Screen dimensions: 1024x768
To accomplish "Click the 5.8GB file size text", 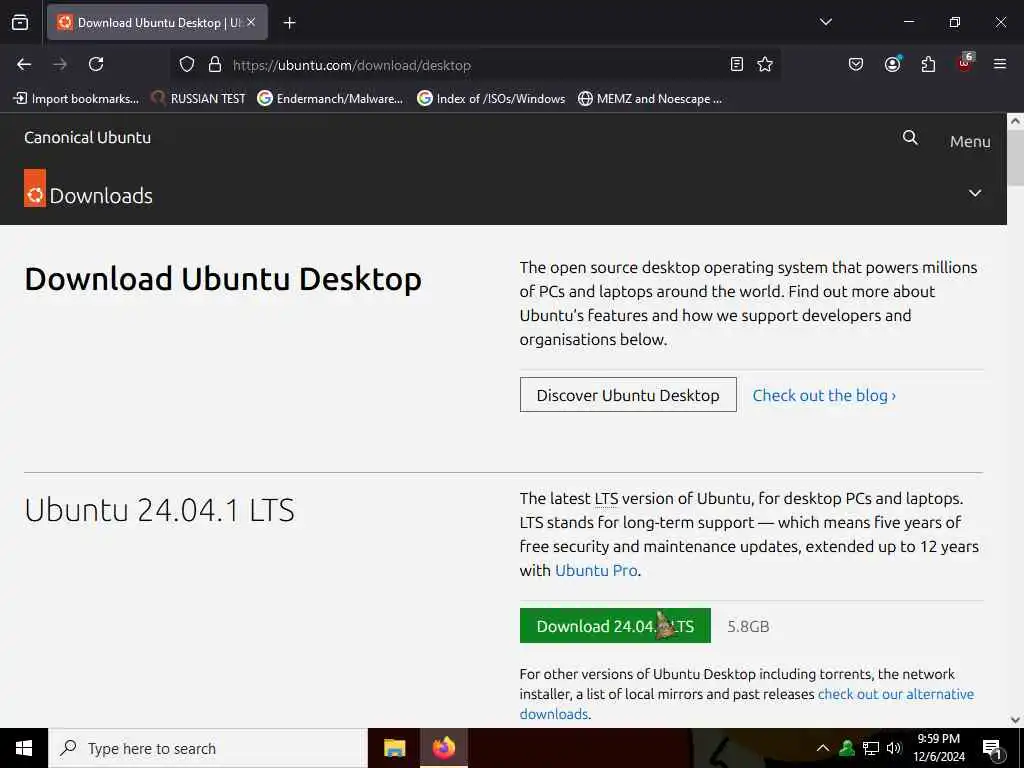I will point(748,626).
